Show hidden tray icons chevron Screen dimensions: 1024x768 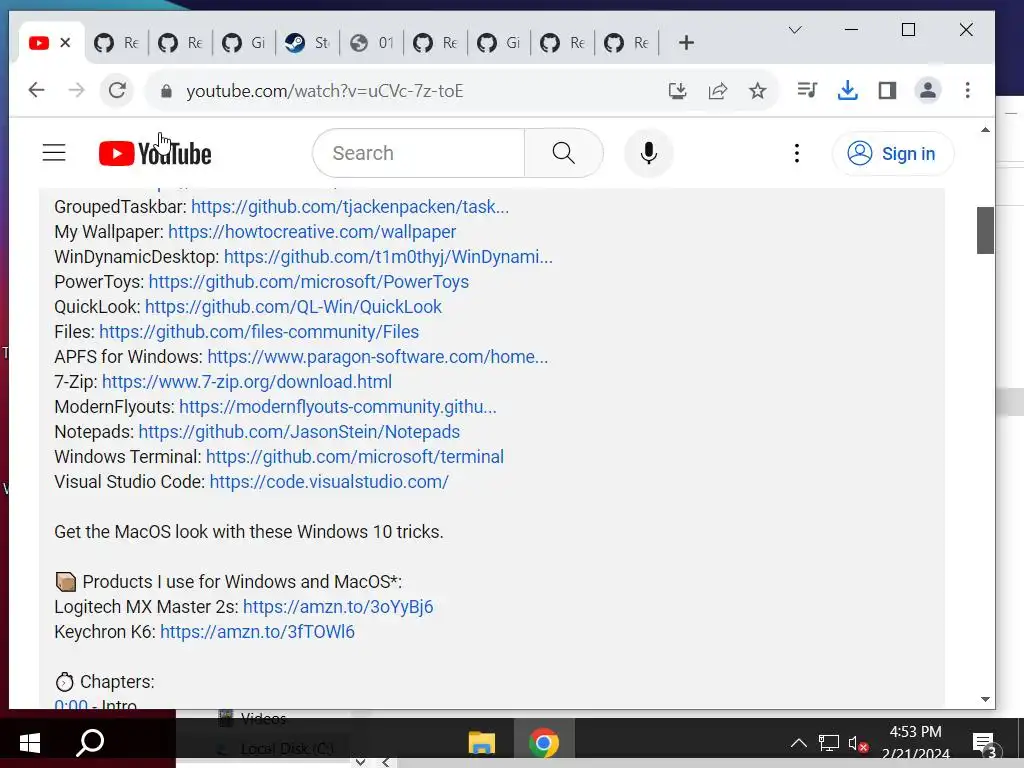coord(798,743)
